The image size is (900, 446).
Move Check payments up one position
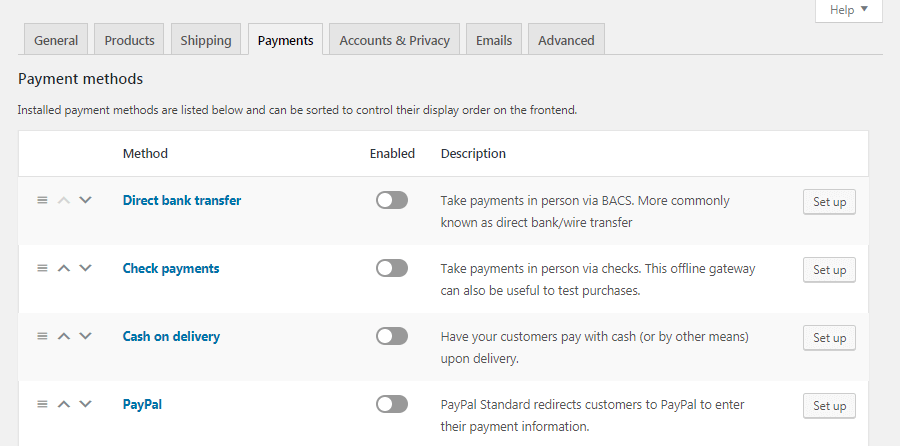pyautogui.click(x=64, y=268)
